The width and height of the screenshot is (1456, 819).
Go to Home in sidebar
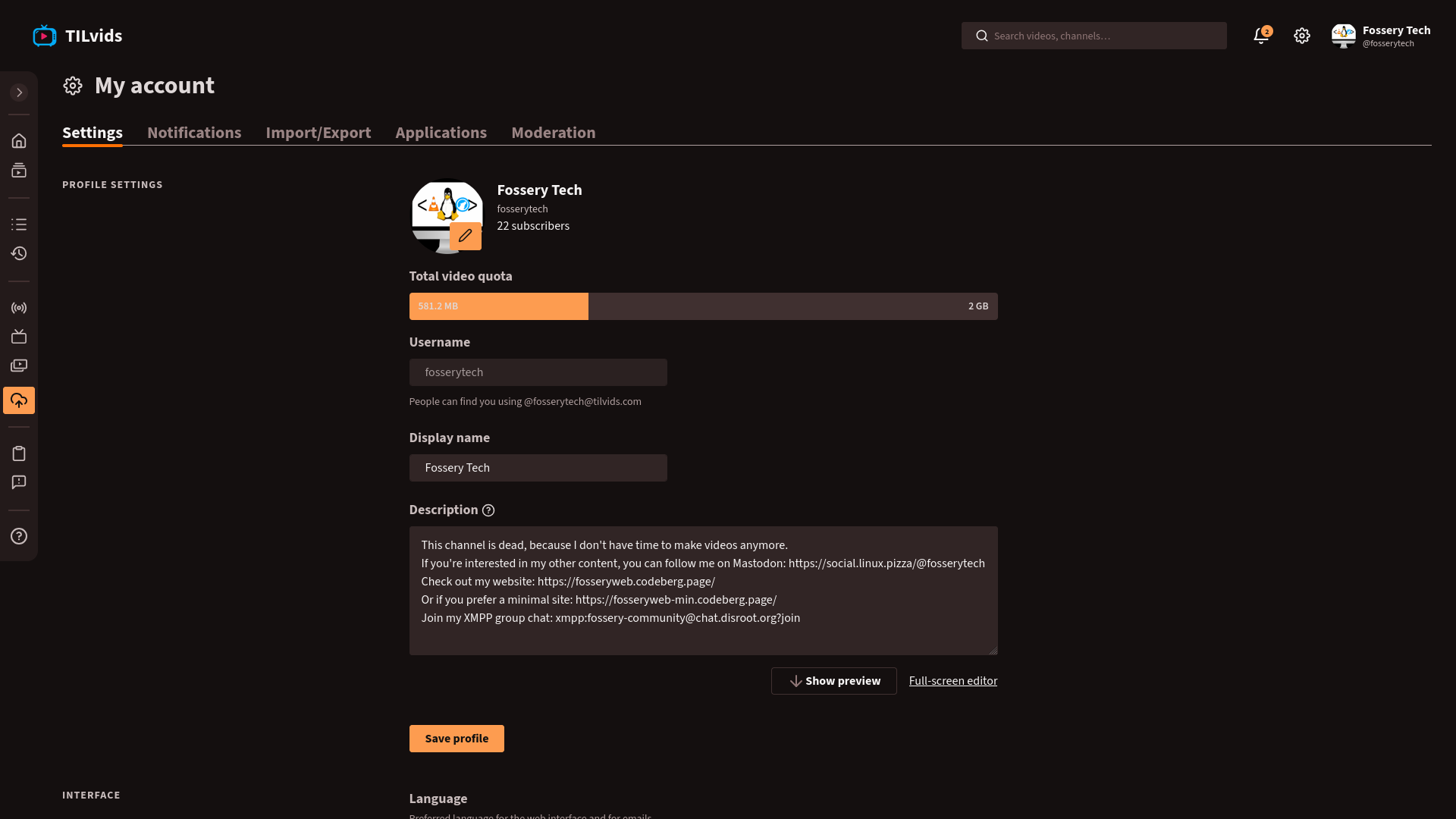point(19,141)
